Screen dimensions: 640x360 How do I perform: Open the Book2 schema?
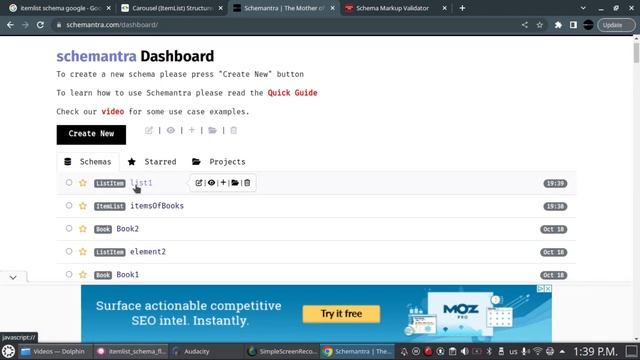point(127,229)
